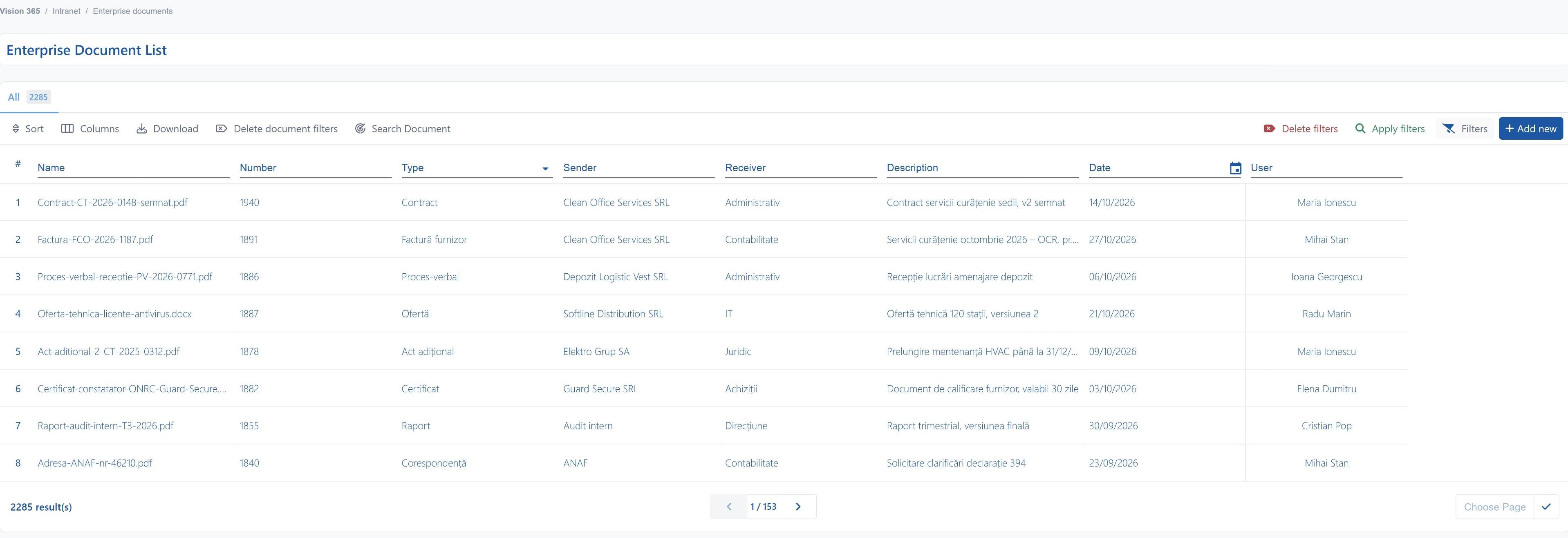Image resolution: width=1568 pixels, height=538 pixels.
Task: Click Act-aditional-2-CT-2025-0312.pdf
Action: coord(108,351)
